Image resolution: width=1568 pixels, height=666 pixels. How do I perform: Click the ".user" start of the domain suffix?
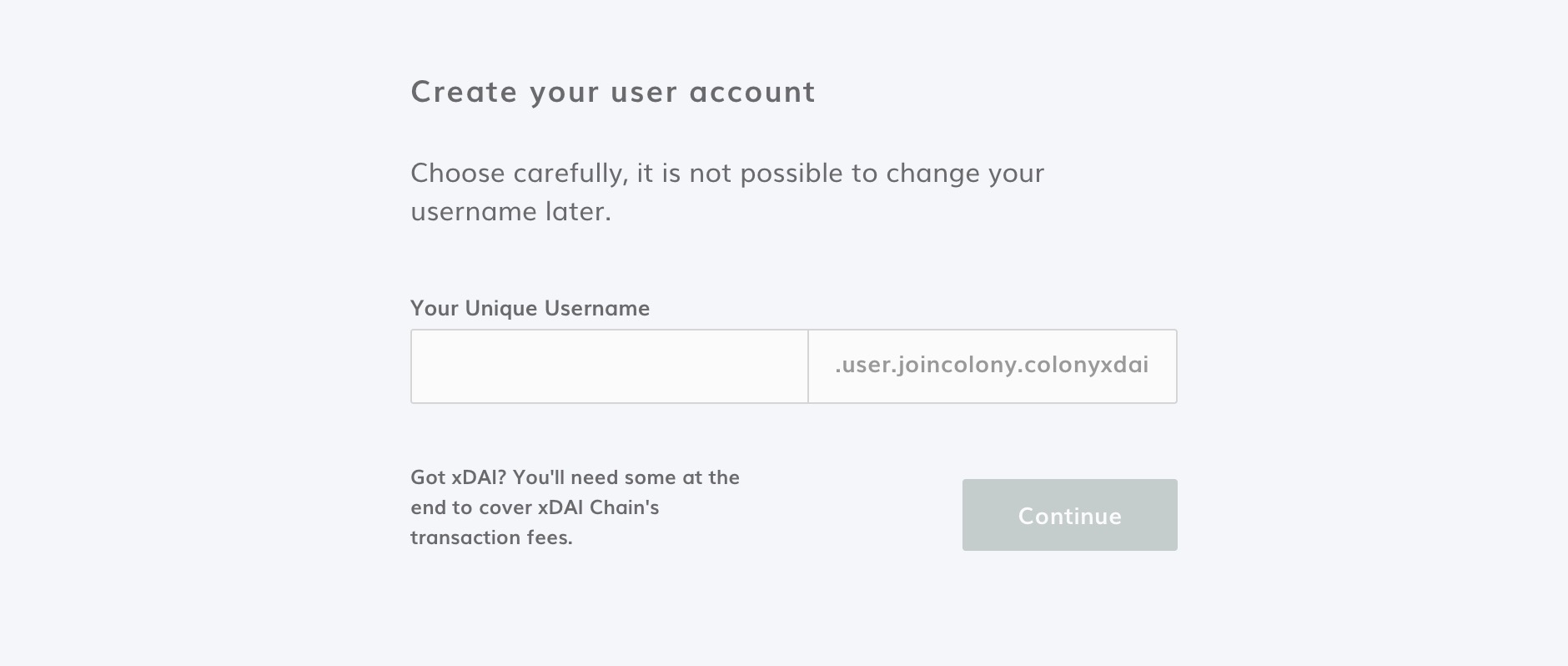click(x=862, y=366)
